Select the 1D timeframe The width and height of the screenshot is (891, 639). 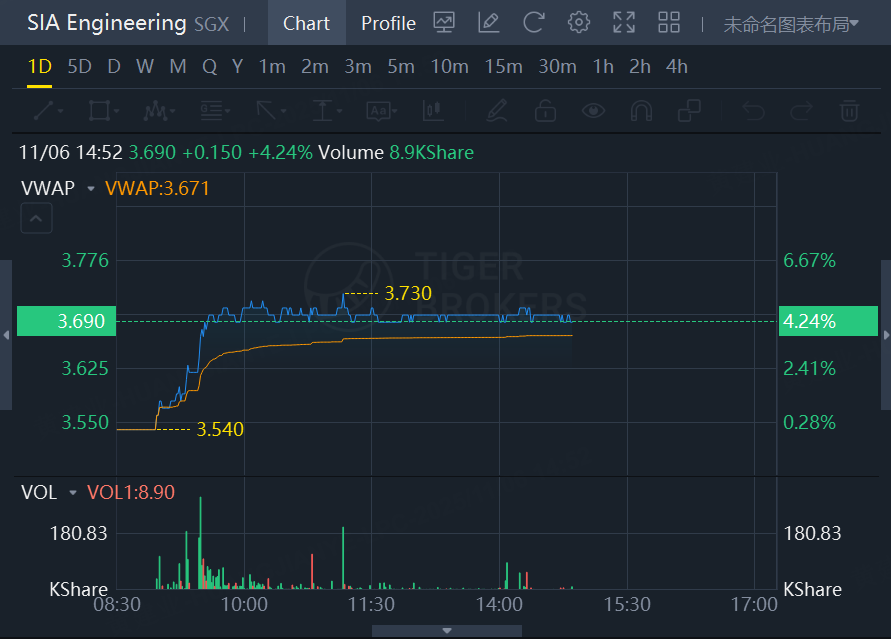click(40, 66)
